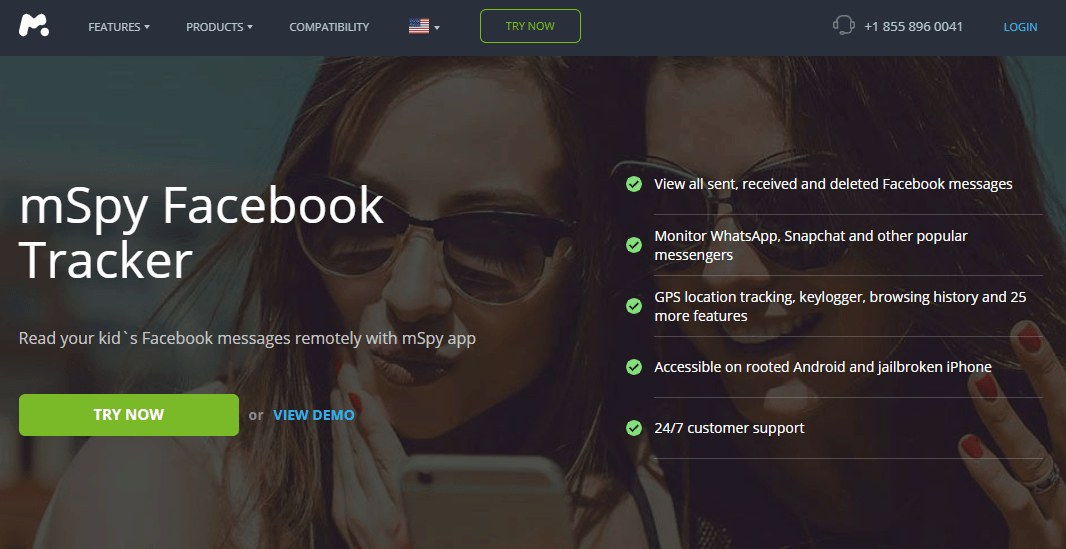1066x549 pixels.
Task: Open language selector dropdown arrow
Action: click(x=436, y=28)
